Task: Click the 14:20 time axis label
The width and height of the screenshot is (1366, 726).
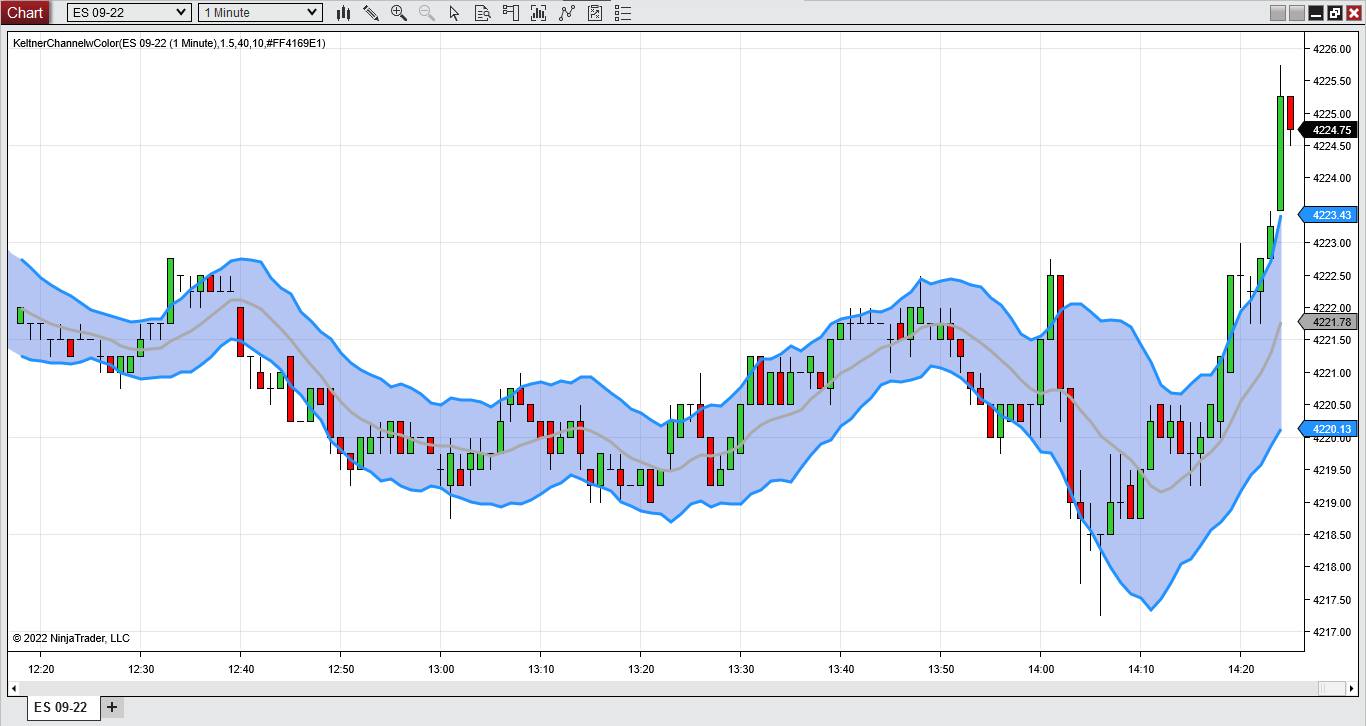Action: (x=1241, y=669)
